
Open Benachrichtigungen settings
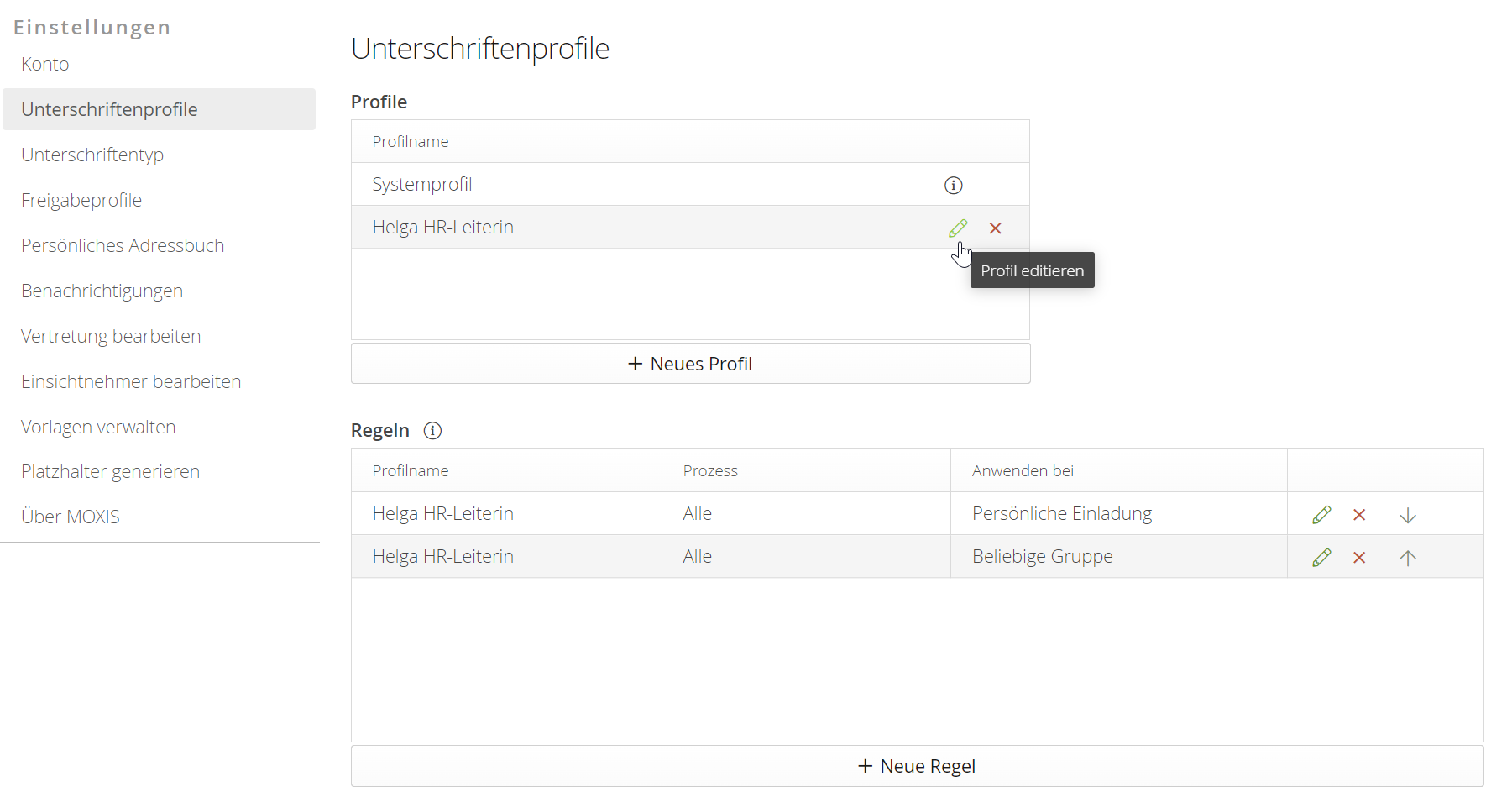click(x=102, y=291)
